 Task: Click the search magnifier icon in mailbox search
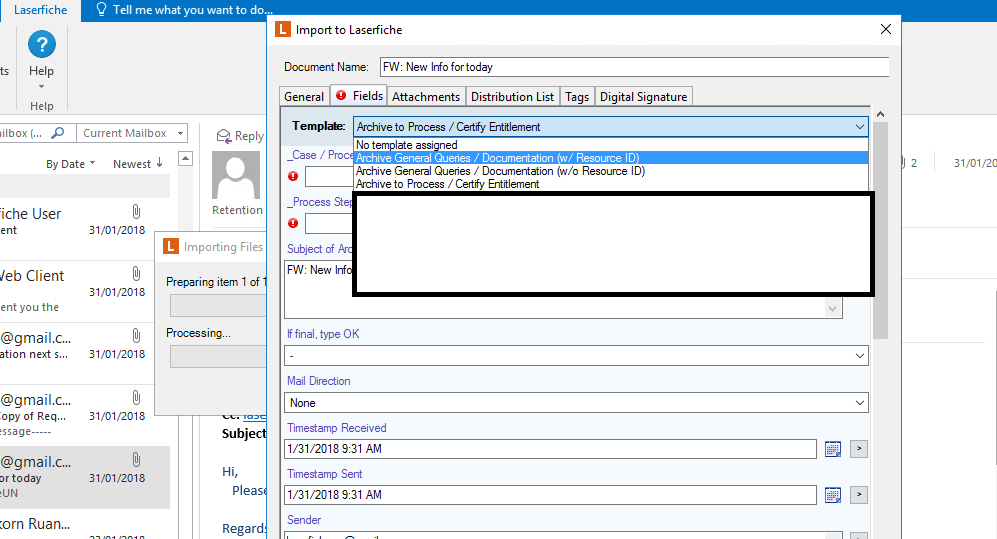point(57,133)
